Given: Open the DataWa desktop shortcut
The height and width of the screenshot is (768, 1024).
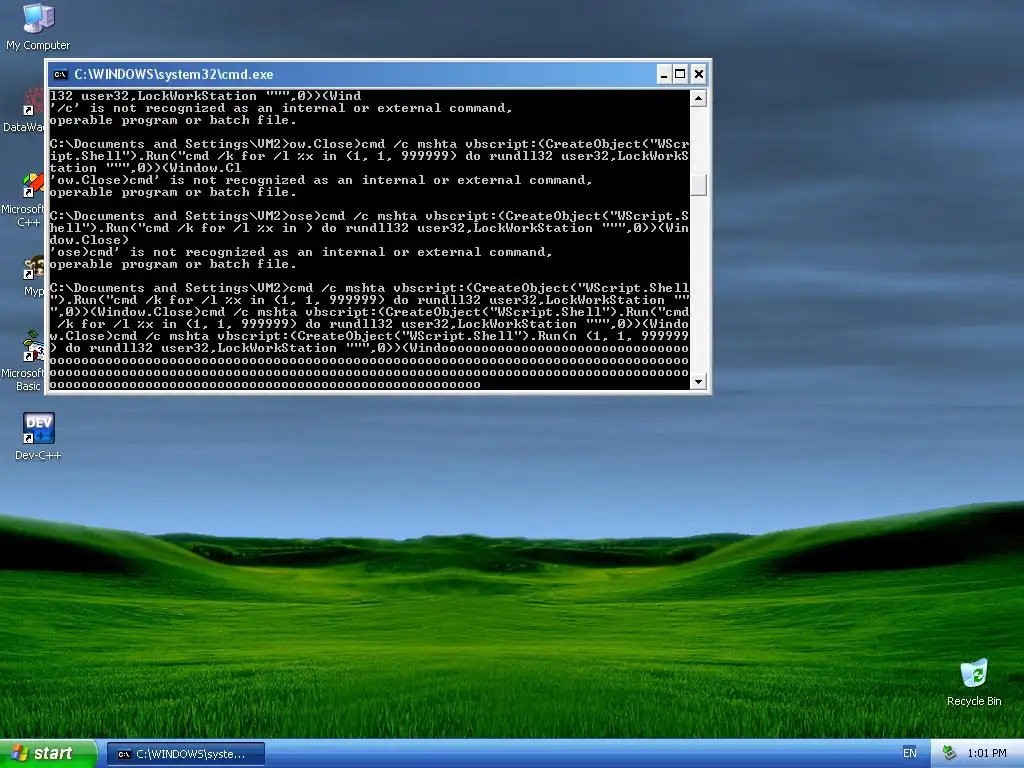Looking at the screenshot, I should tap(24, 111).
